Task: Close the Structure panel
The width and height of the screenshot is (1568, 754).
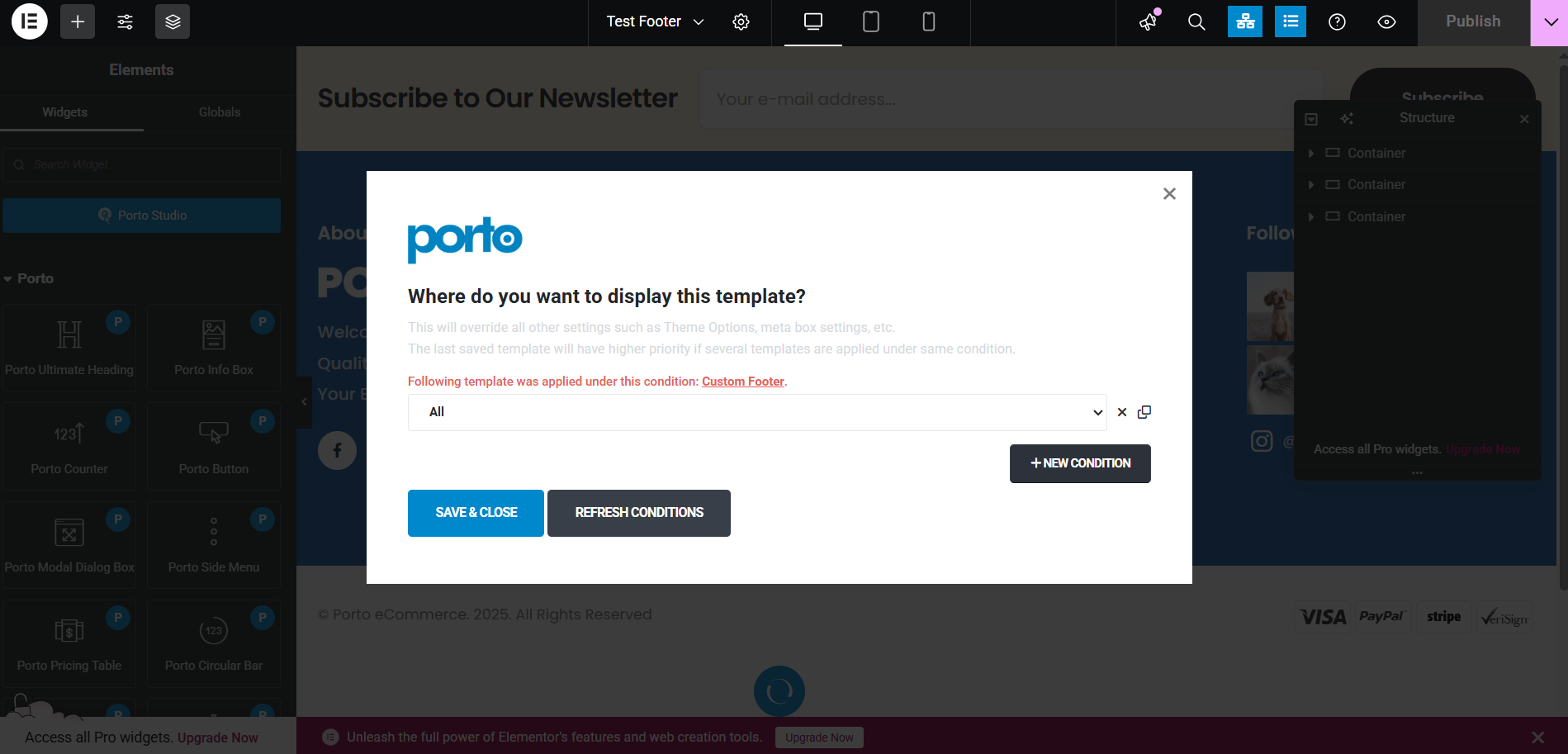Action: tap(1524, 119)
